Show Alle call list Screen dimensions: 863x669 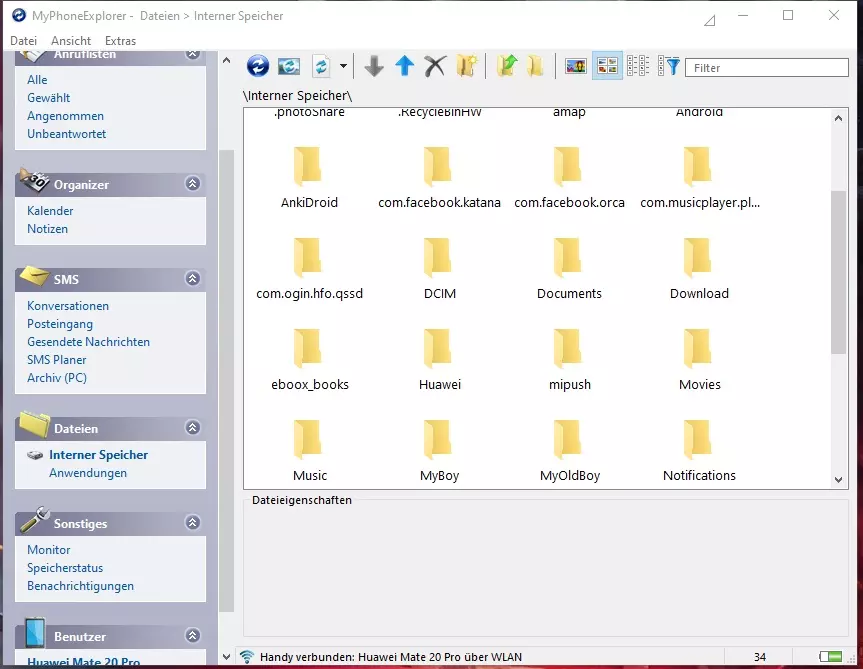pyautogui.click(x=37, y=80)
